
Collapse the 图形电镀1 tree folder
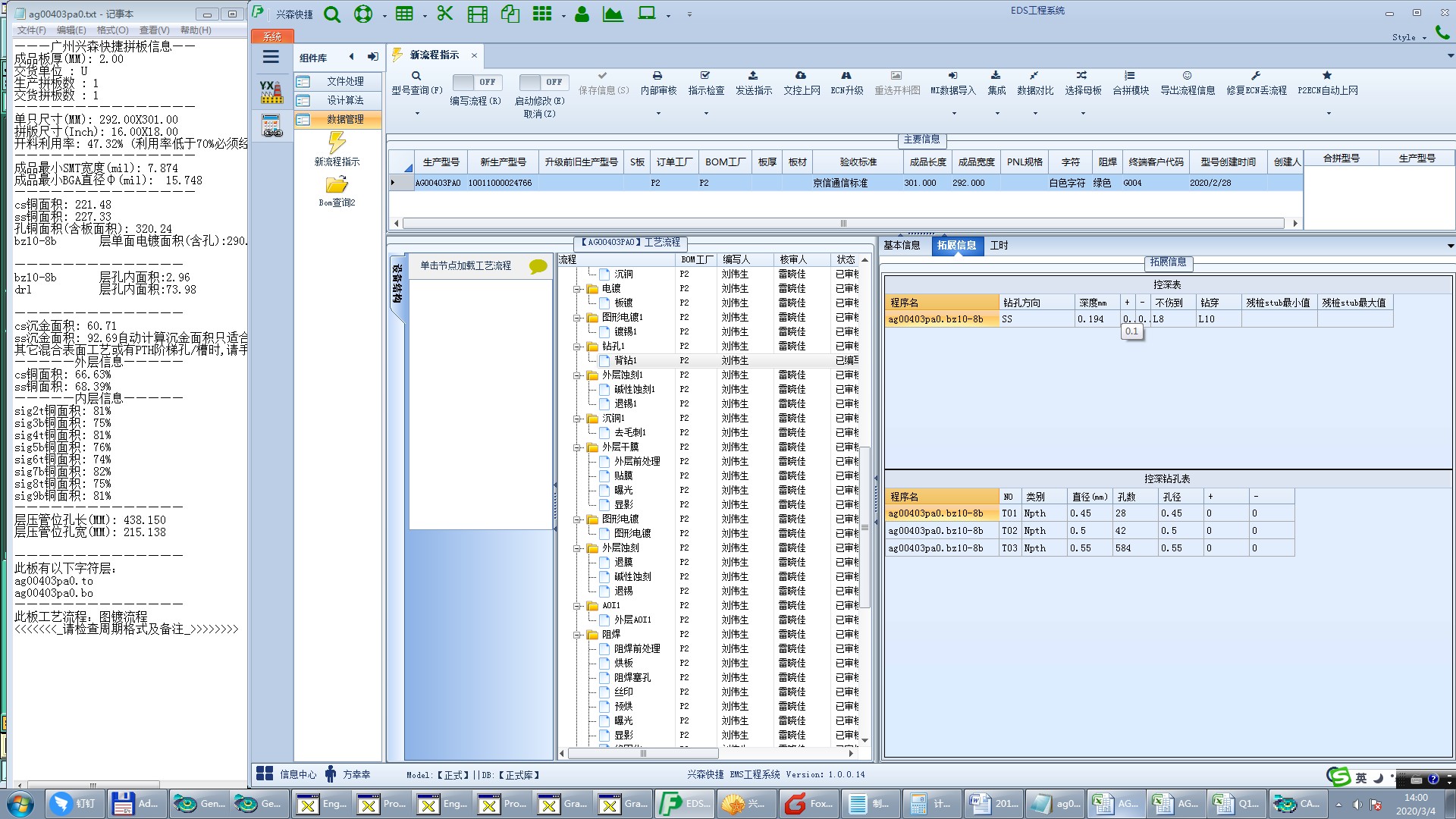click(x=578, y=318)
